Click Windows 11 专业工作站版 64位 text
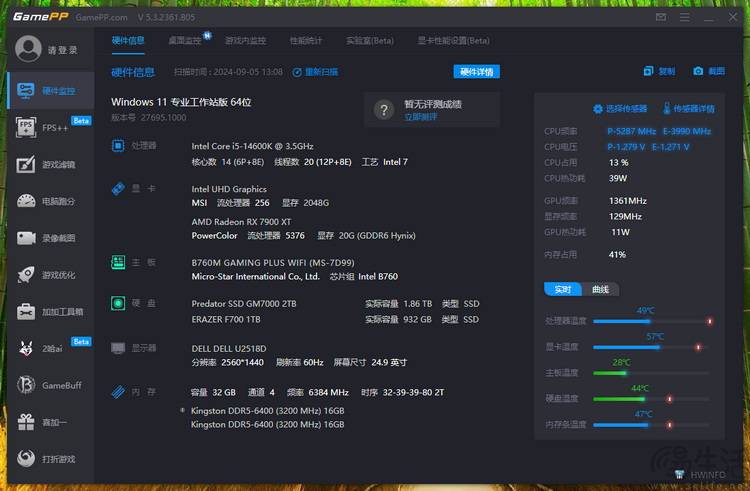 181,102
